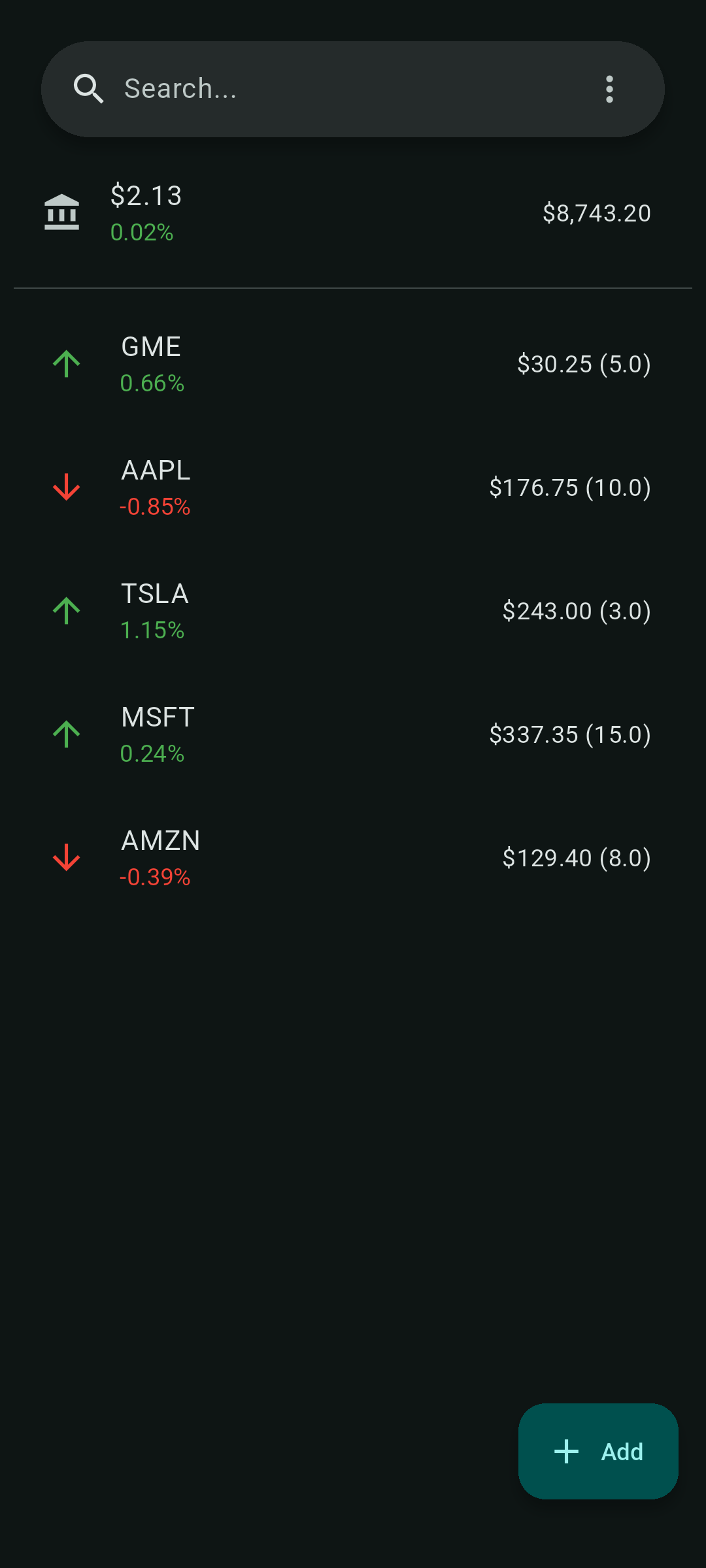Tap the $2.13 daily gain amount
Screen dimensions: 706x1568
[x=146, y=195]
